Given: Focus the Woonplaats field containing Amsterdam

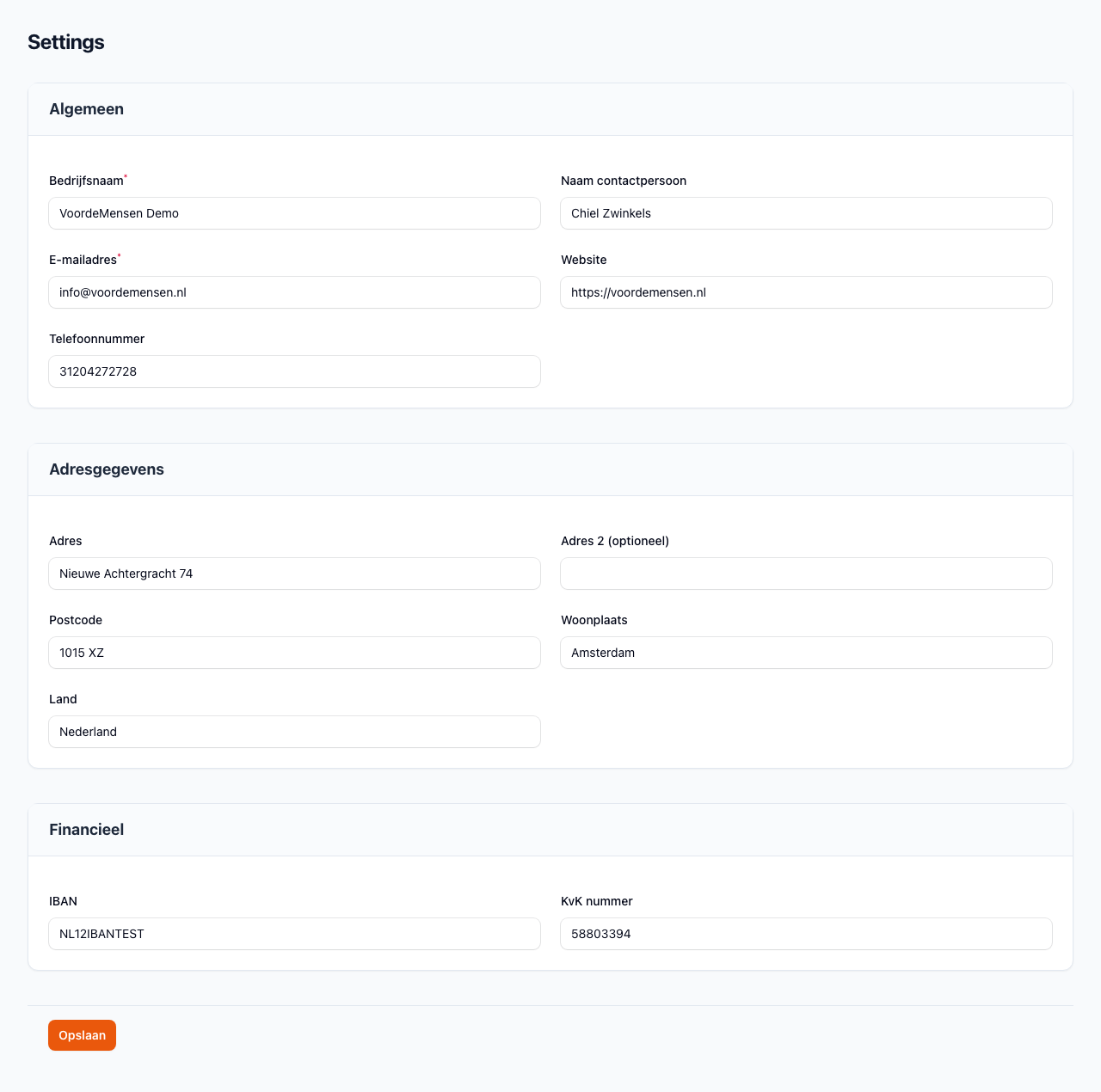Looking at the screenshot, I should pos(806,653).
